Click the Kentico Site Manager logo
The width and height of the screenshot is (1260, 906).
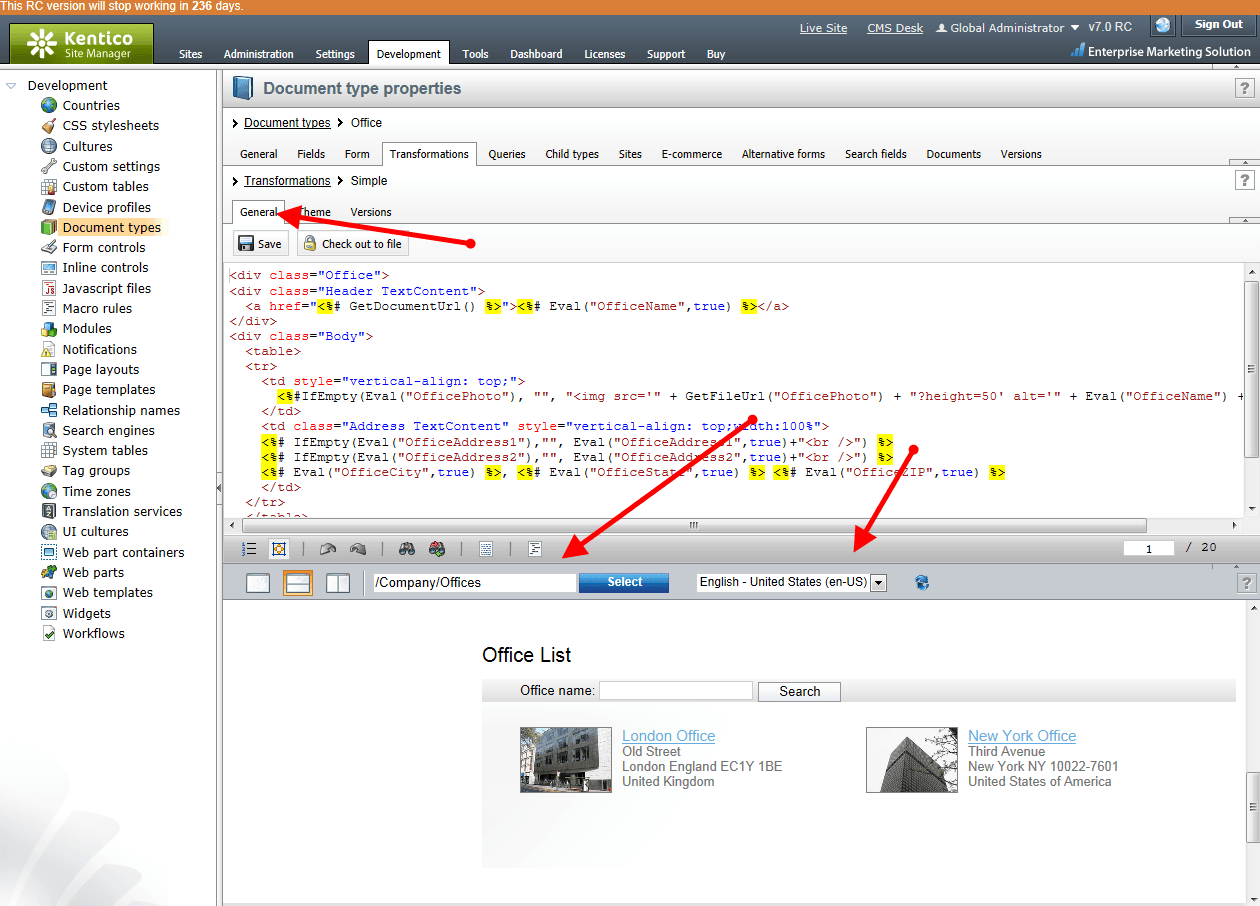pyautogui.click(x=82, y=44)
